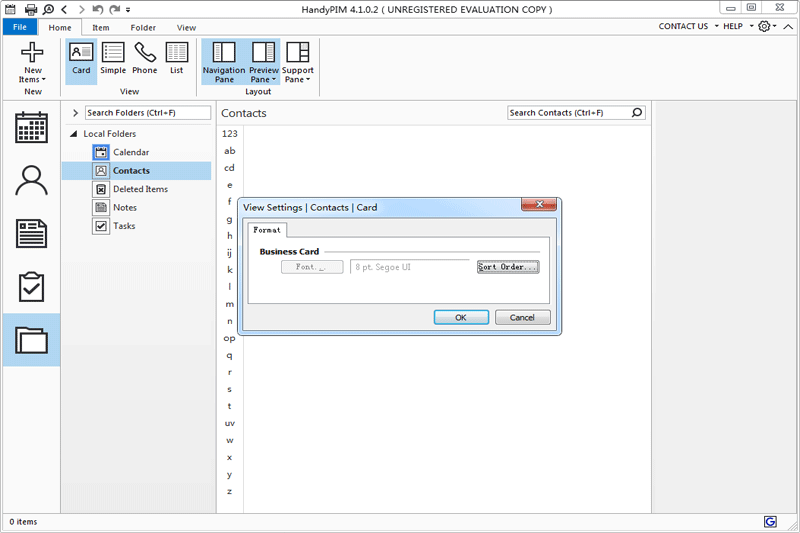
Task: Expand the folder search chevron
Action: click(x=76, y=113)
